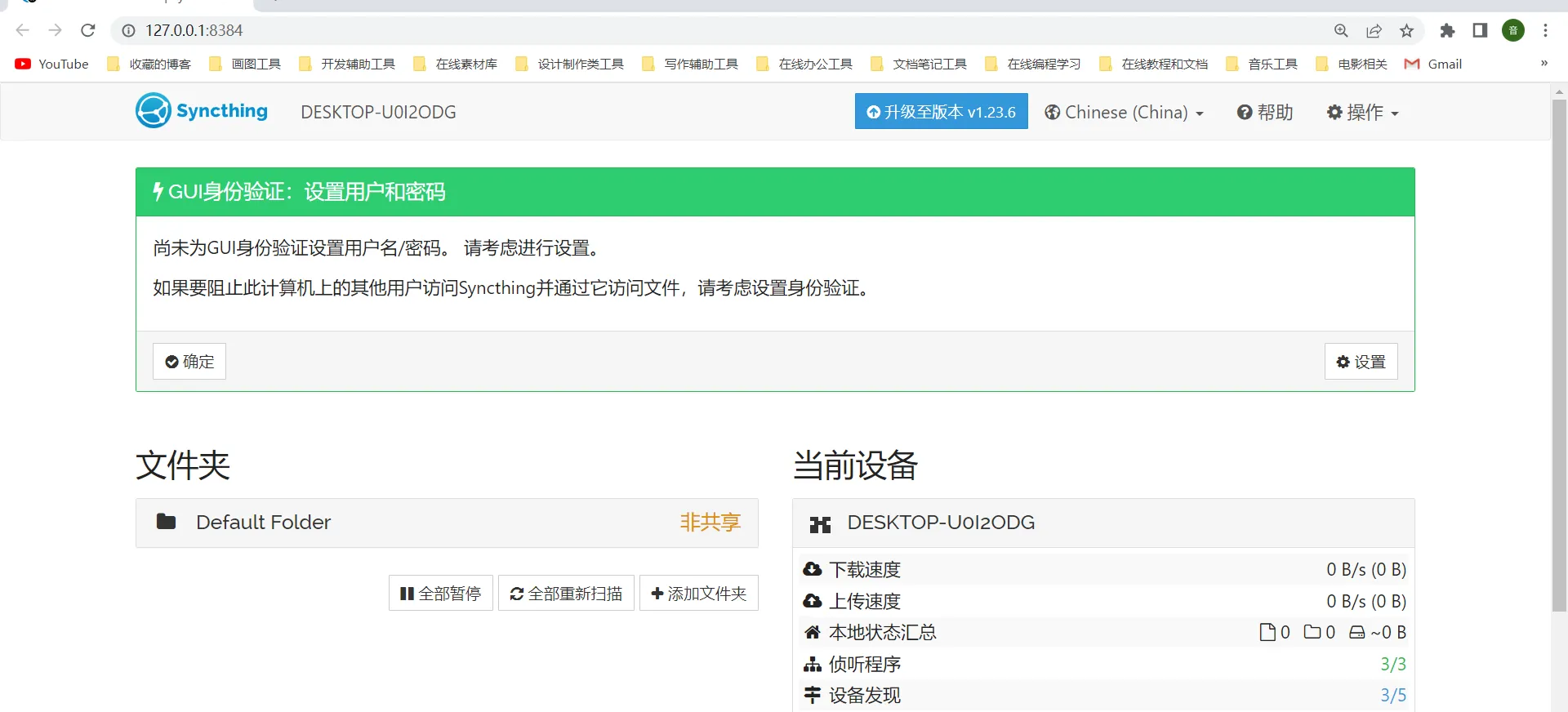Viewport: 1568px width, 712px height.
Task: Open the YouTube bookmark
Action: pyautogui.click(x=52, y=64)
